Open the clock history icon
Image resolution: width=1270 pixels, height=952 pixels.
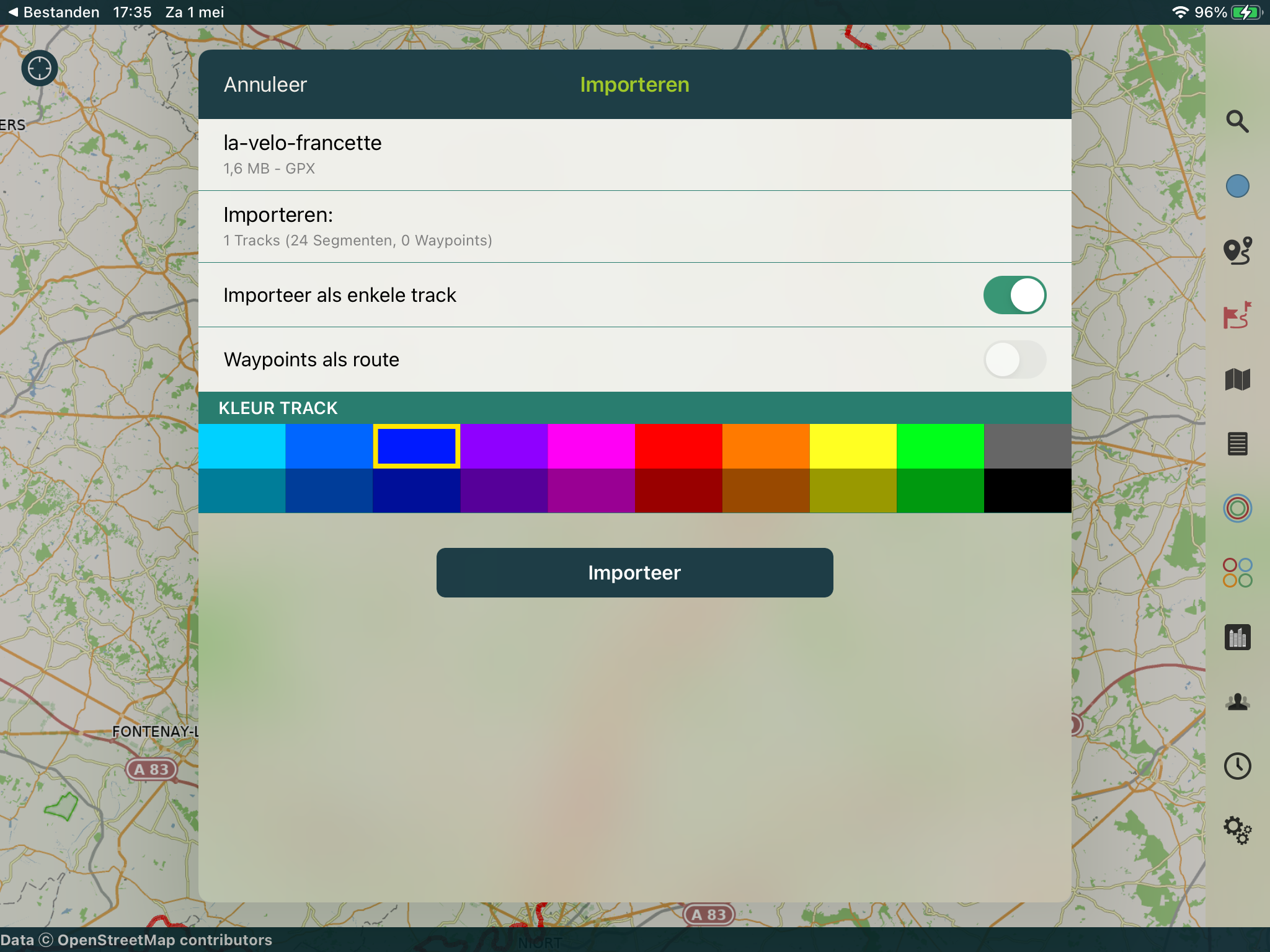coord(1237,766)
